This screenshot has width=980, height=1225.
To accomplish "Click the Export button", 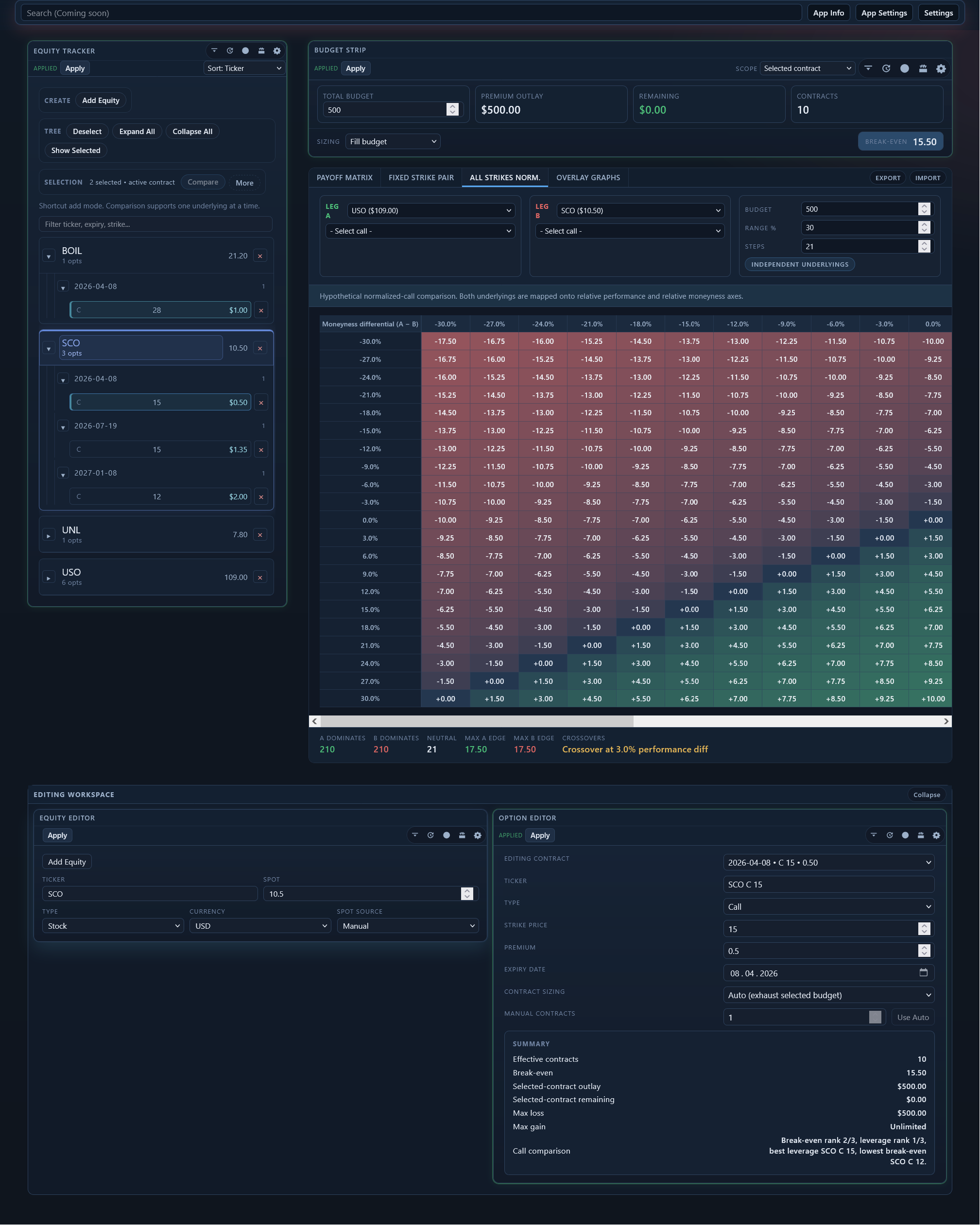I will tap(887, 178).
